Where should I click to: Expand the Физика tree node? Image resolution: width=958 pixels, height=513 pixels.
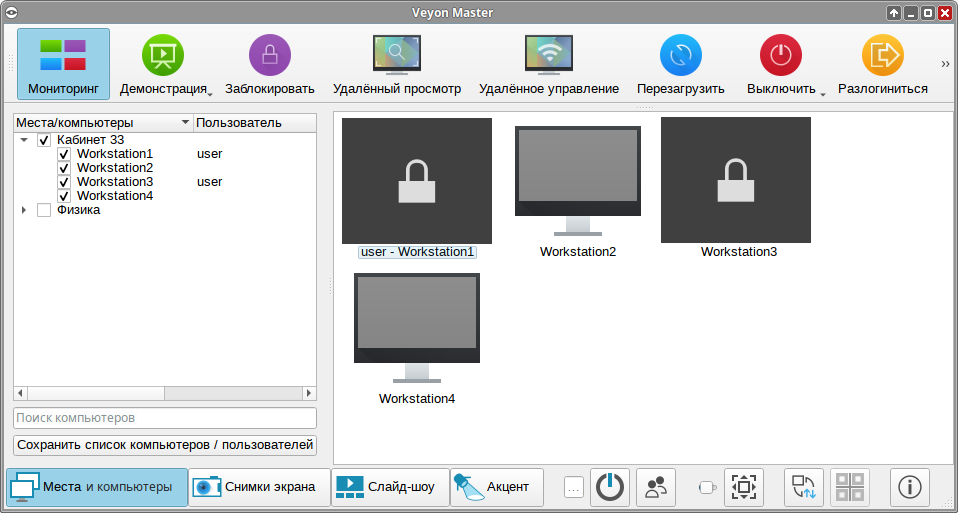point(24,210)
